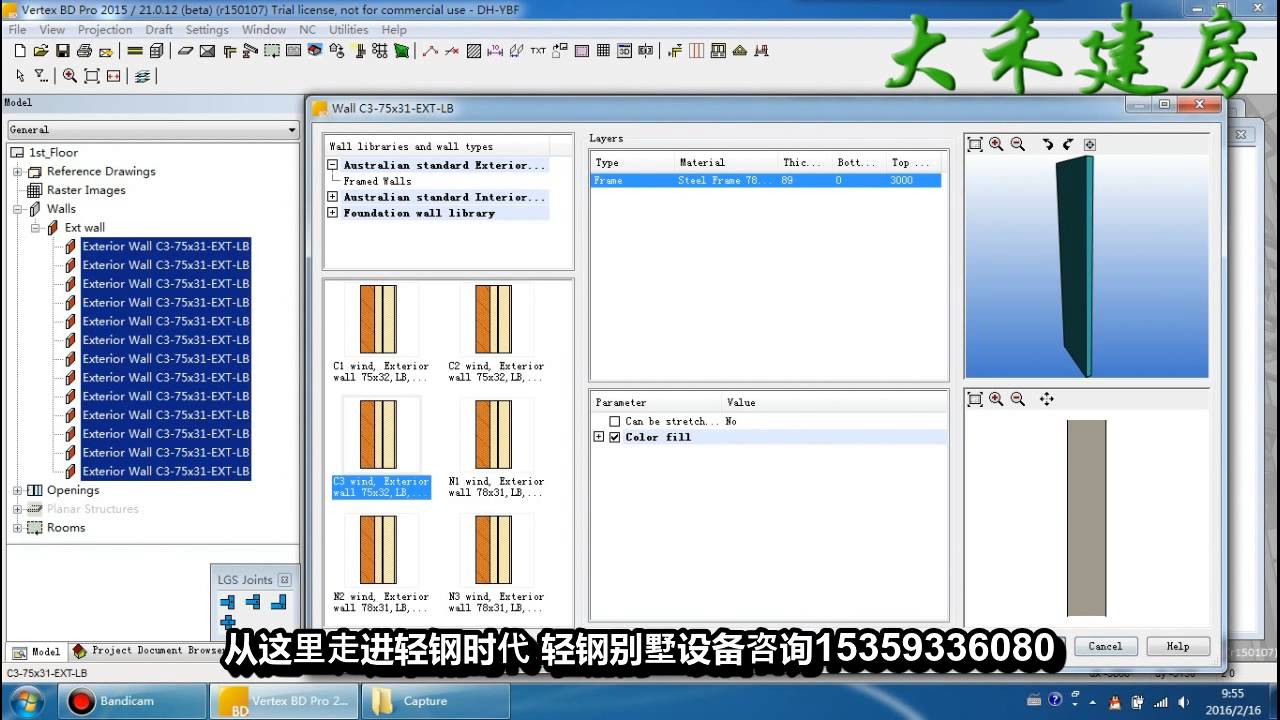
Task: Zoom out on the 3D wall preview
Action: pyautogui.click(x=1018, y=144)
